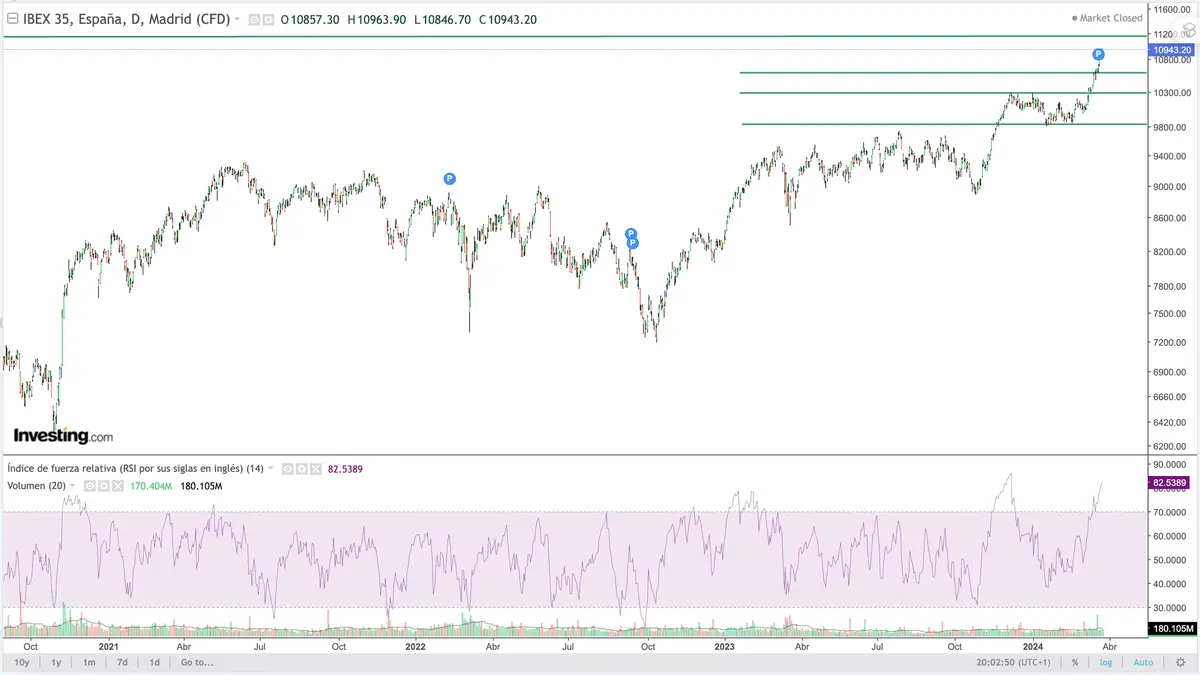Hide the Volumen indicator with eye icon
Screen dimensions: 1200x675
click(90, 486)
